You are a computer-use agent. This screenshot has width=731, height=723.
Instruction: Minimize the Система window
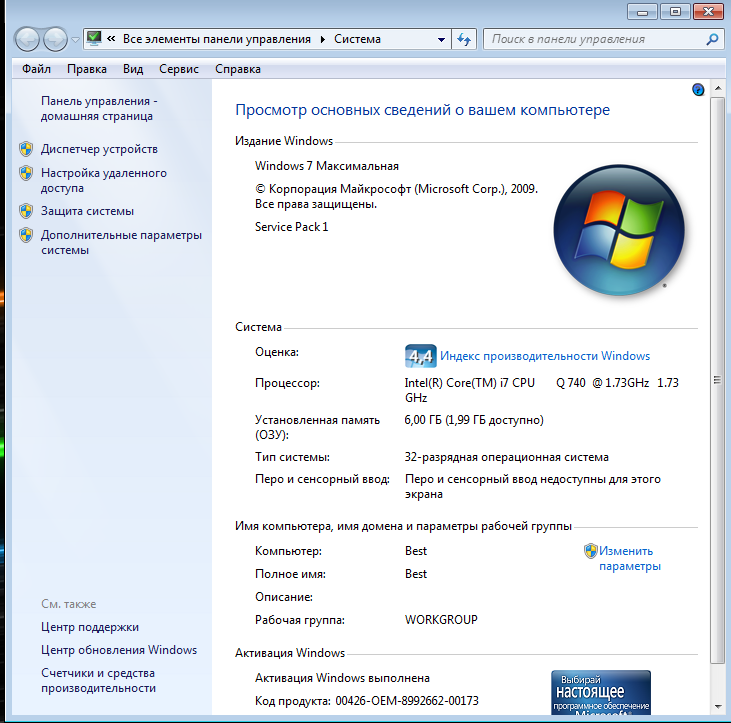(x=642, y=12)
